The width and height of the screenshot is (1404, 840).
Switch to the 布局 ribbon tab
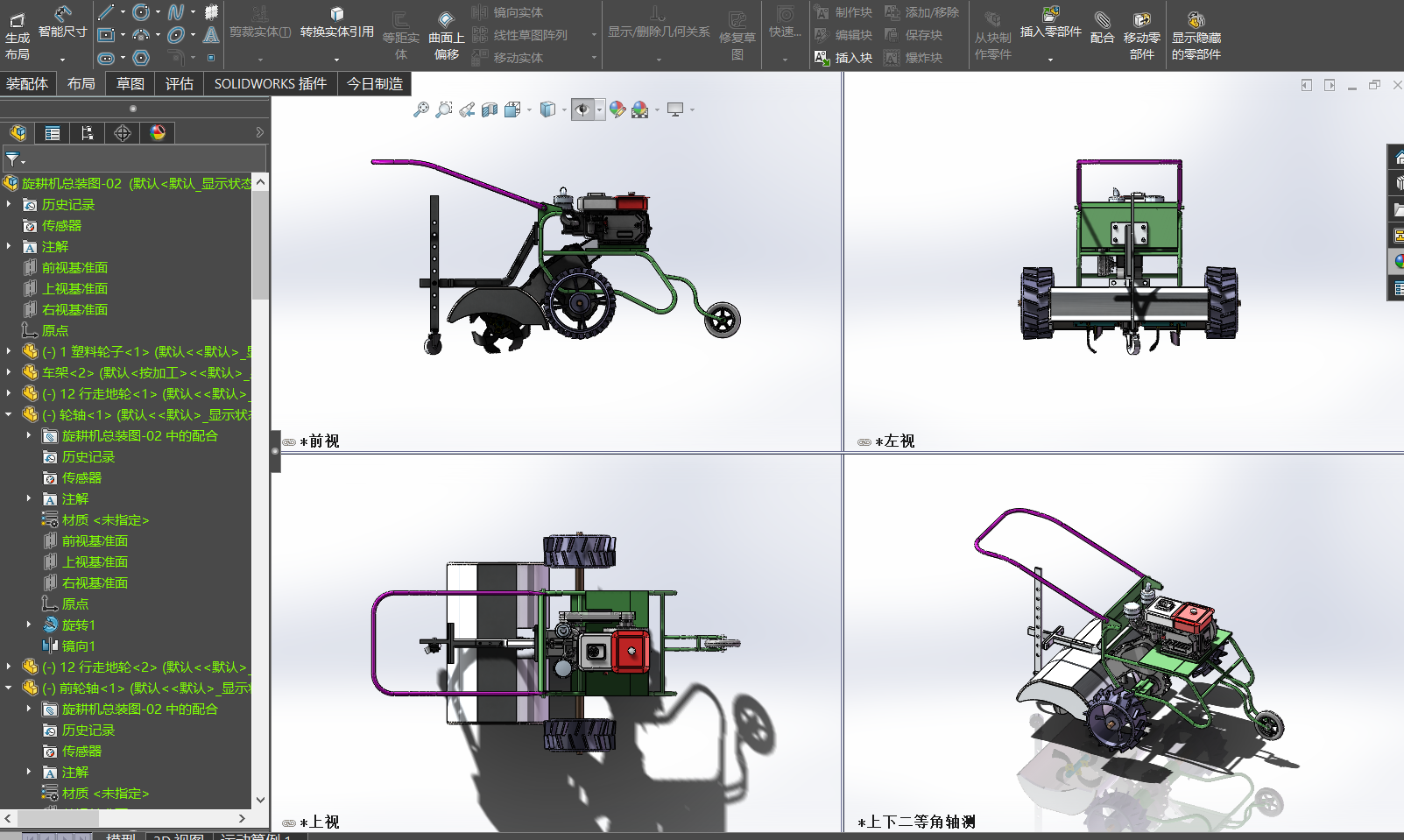point(81,84)
